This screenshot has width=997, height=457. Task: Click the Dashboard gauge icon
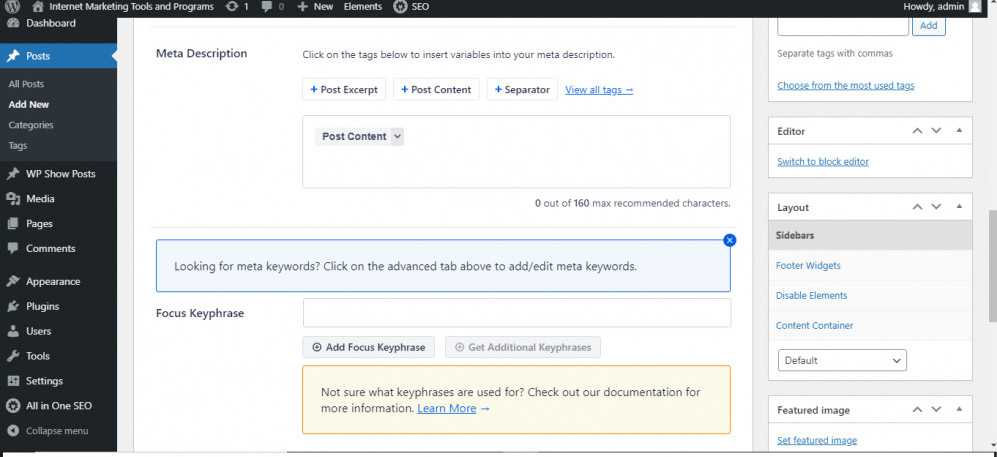coord(13,24)
